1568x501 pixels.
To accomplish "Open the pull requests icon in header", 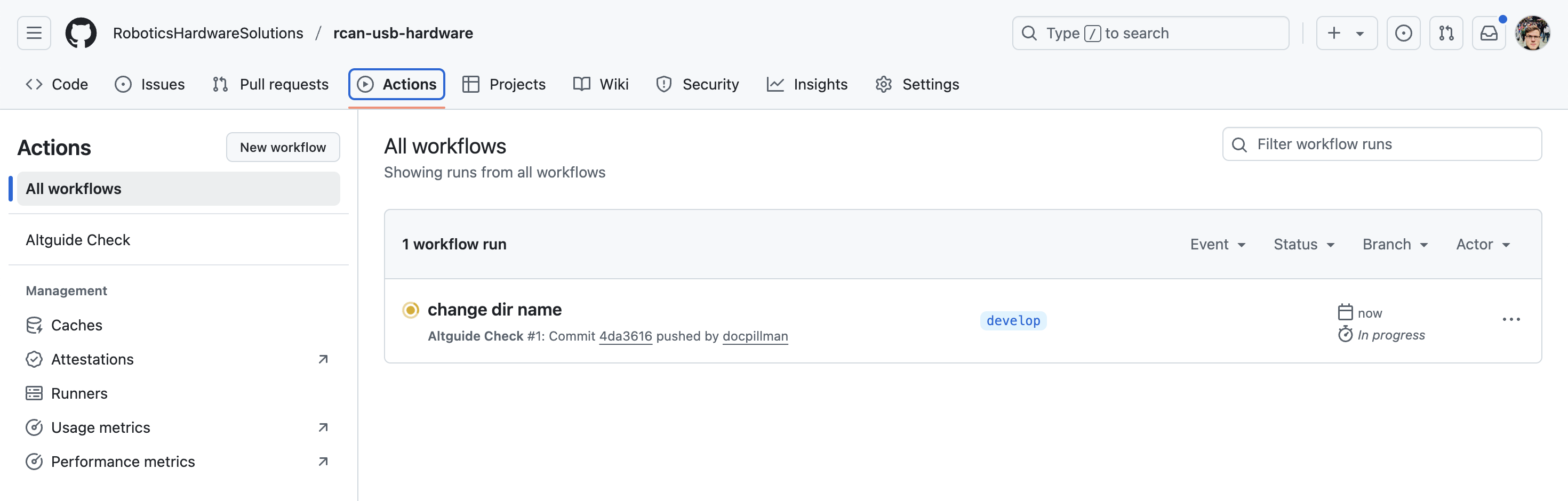I will tap(1446, 33).
